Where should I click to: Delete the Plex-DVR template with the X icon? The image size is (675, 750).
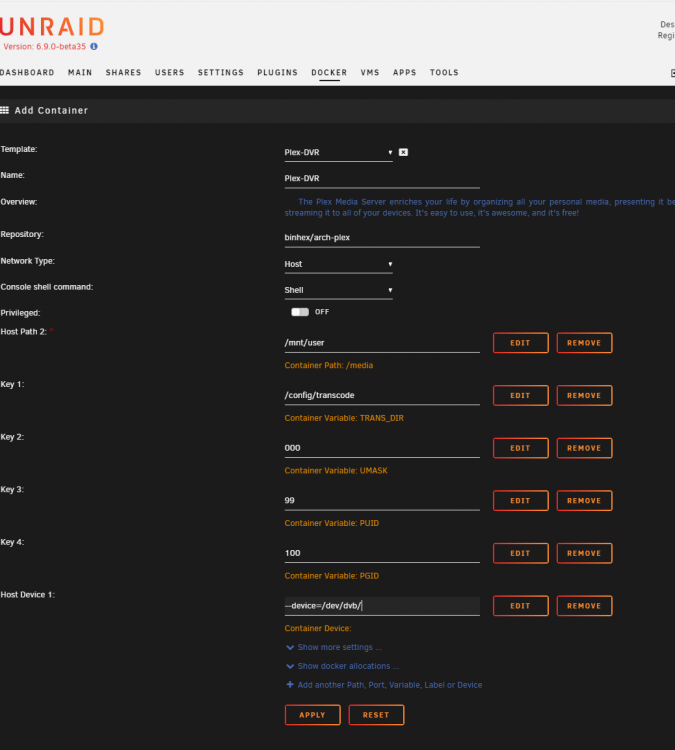tap(403, 152)
